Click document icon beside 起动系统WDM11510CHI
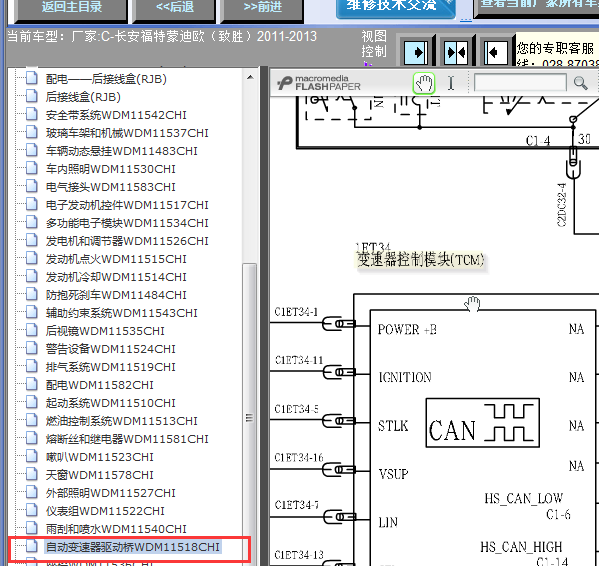Image resolution: width=599 pixels, height=566 pixels. 32,403
